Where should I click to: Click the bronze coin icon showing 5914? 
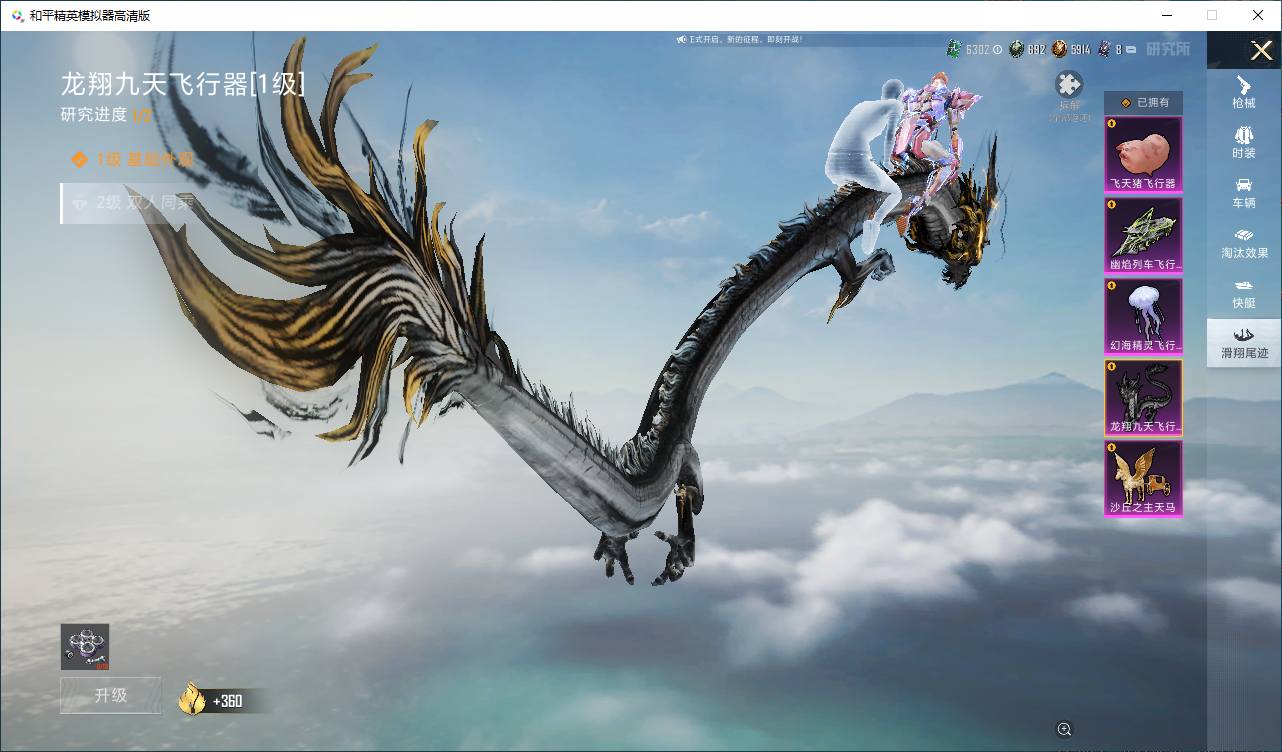1059,48
